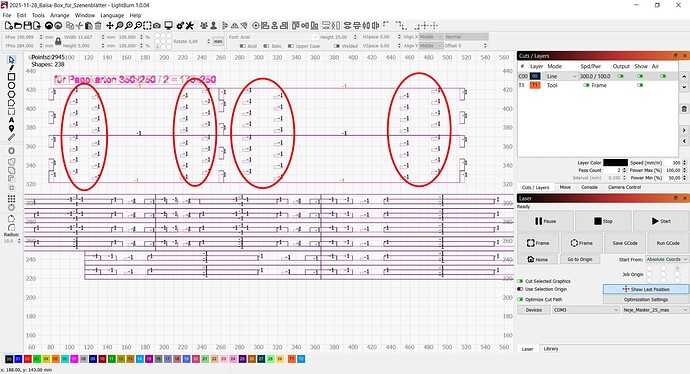The image size is (690, 374).
Task: Select the Draw Rectangle tool
Action: point(11,77)
